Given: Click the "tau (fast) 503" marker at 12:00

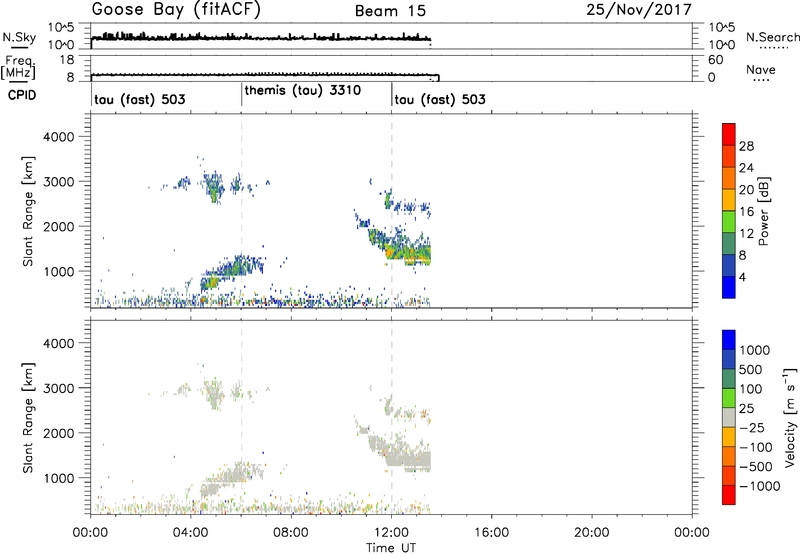Looking at the screenshot, I should click(440, 99).
